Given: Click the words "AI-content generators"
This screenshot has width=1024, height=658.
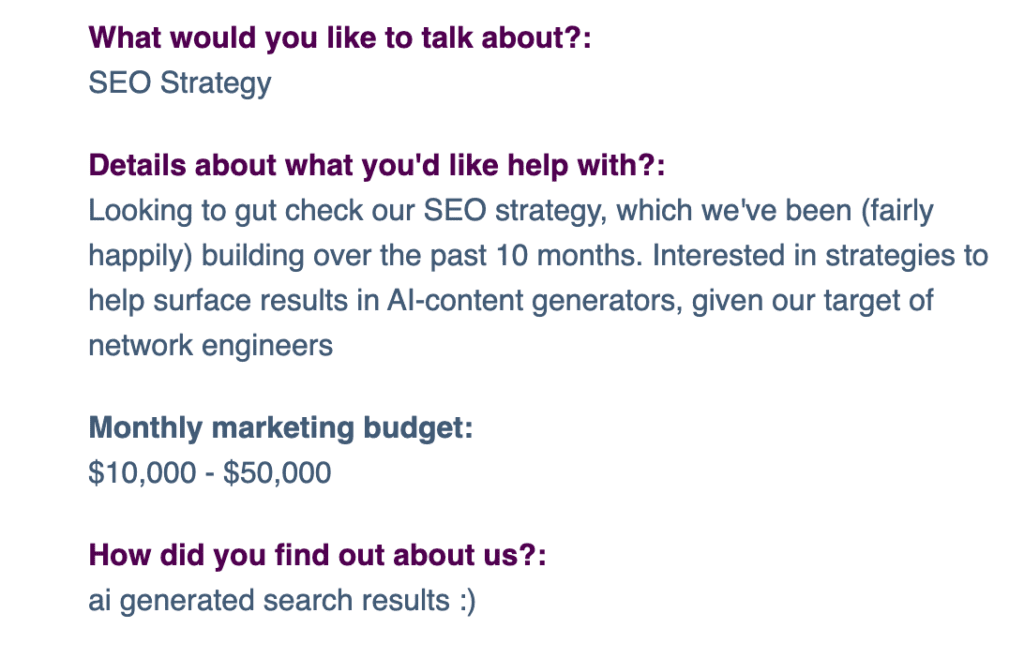Looking at the screenshot, I should [x=535, y=301].
